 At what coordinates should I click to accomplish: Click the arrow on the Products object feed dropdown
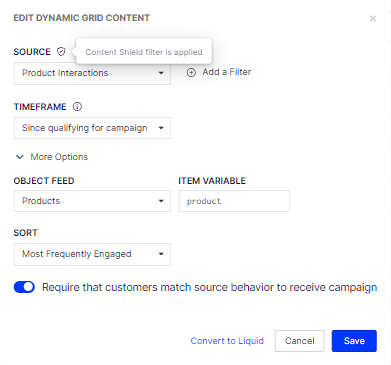click(161, 201)
